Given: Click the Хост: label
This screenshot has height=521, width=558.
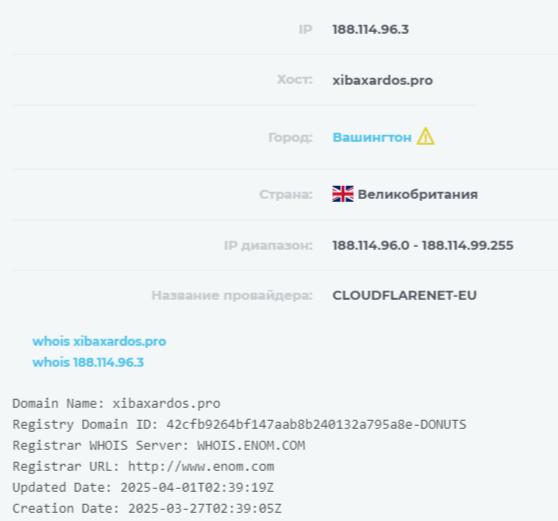Looking at the screenshot, I should pyautogui.click(x=295, y=80).
